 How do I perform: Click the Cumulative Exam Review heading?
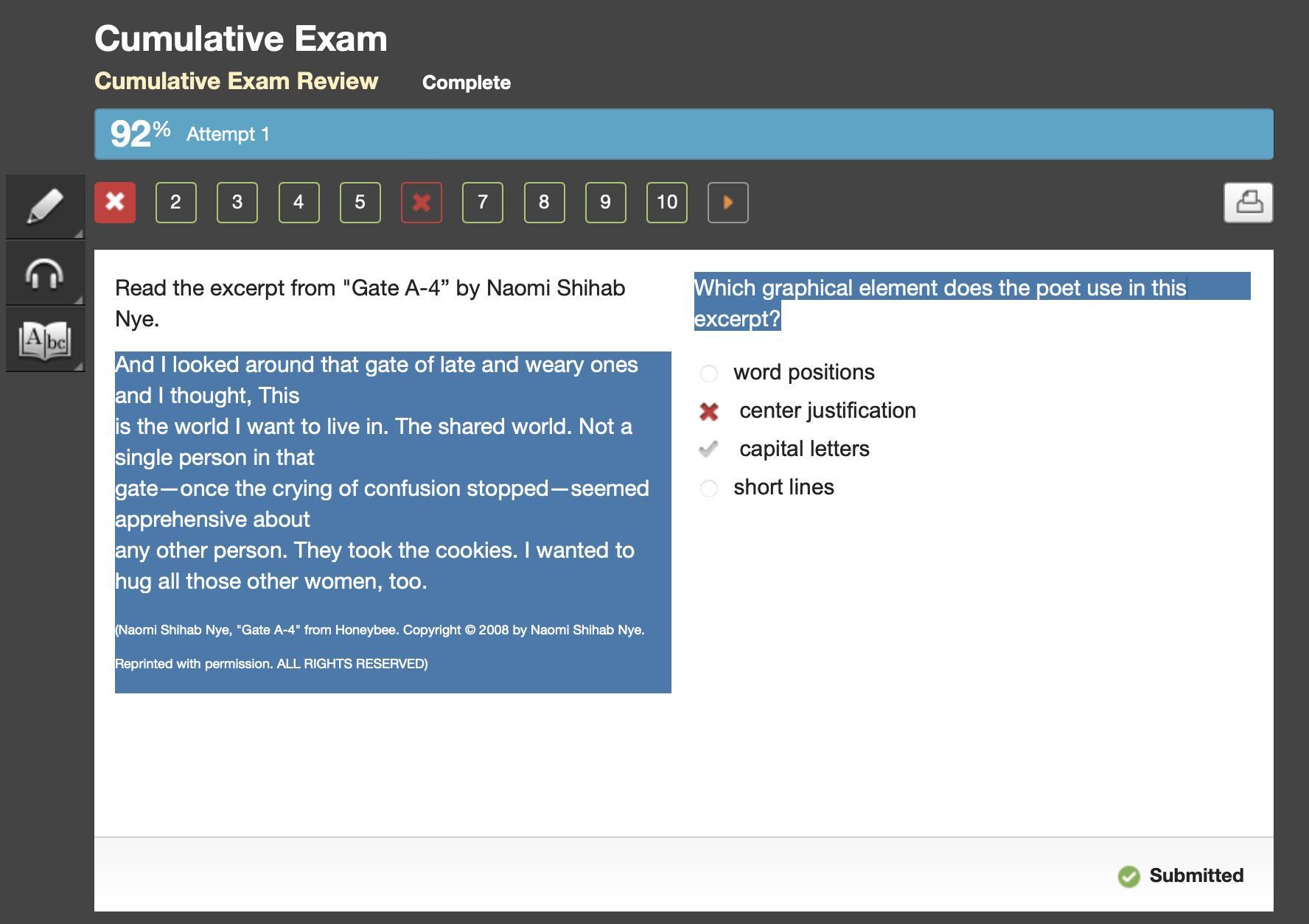click(x=236, y=81)
